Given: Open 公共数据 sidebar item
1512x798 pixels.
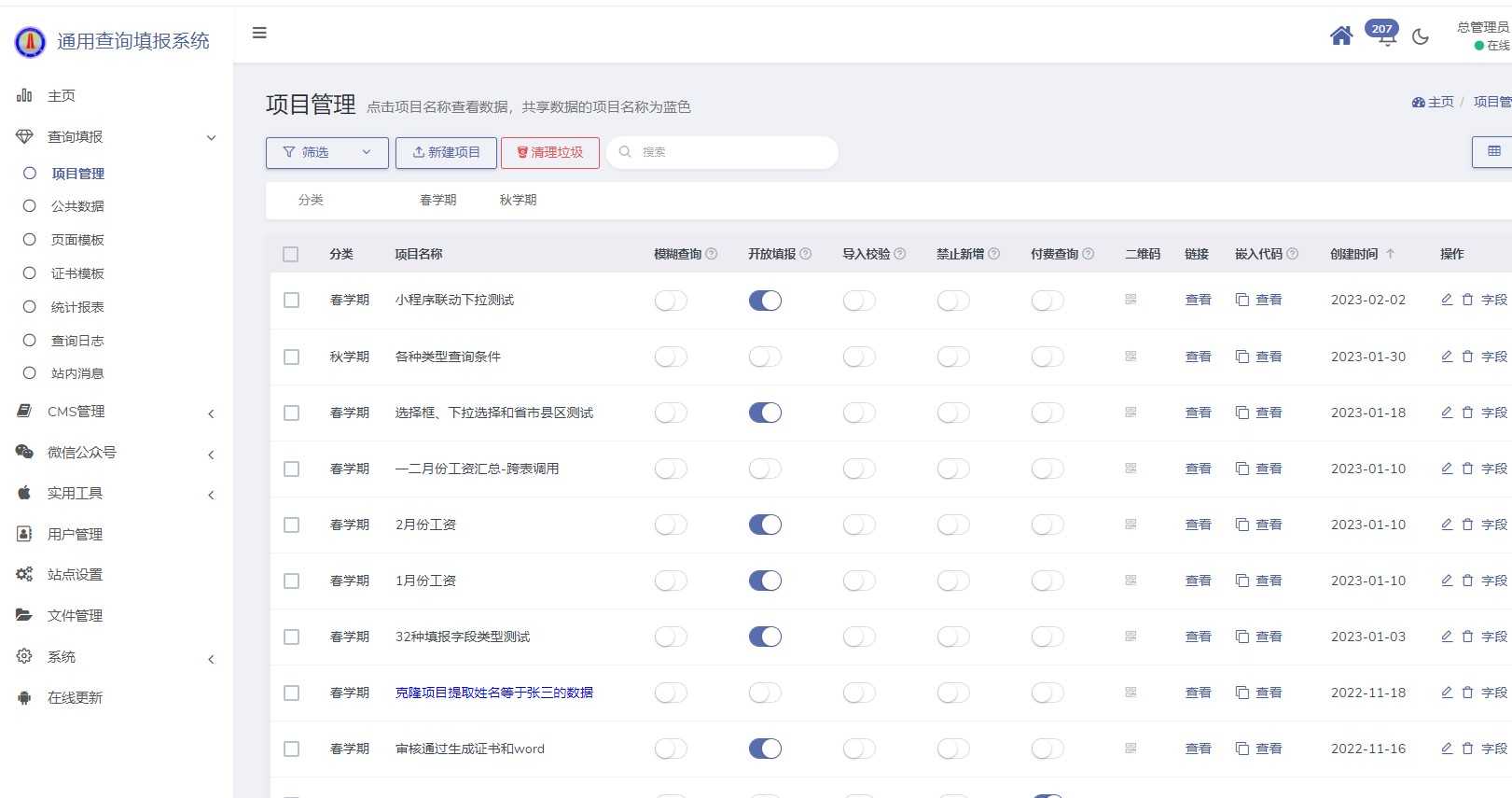Looking at the screenshot, I should [x=77, y=206].
